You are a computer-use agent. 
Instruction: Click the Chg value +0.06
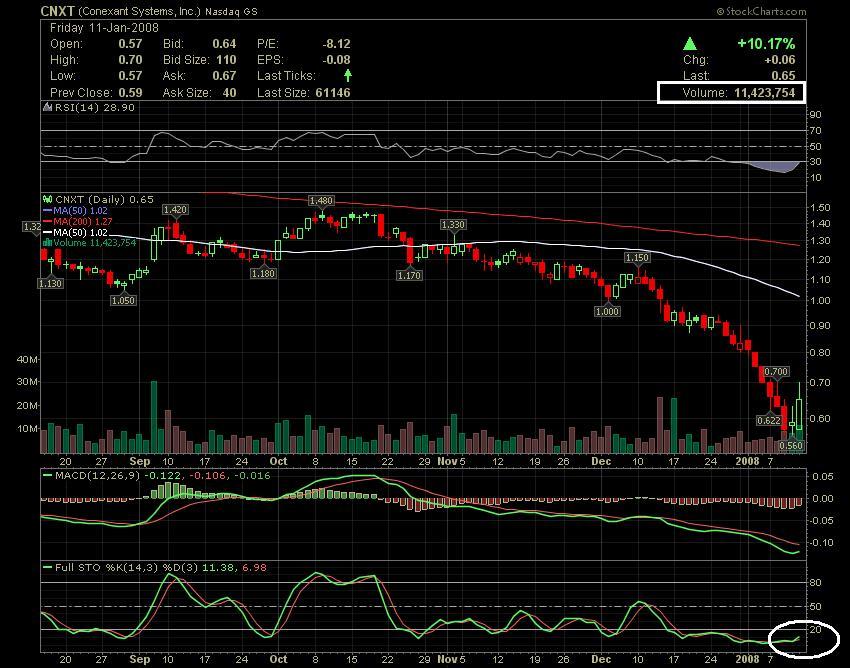[x=780, y=60]
